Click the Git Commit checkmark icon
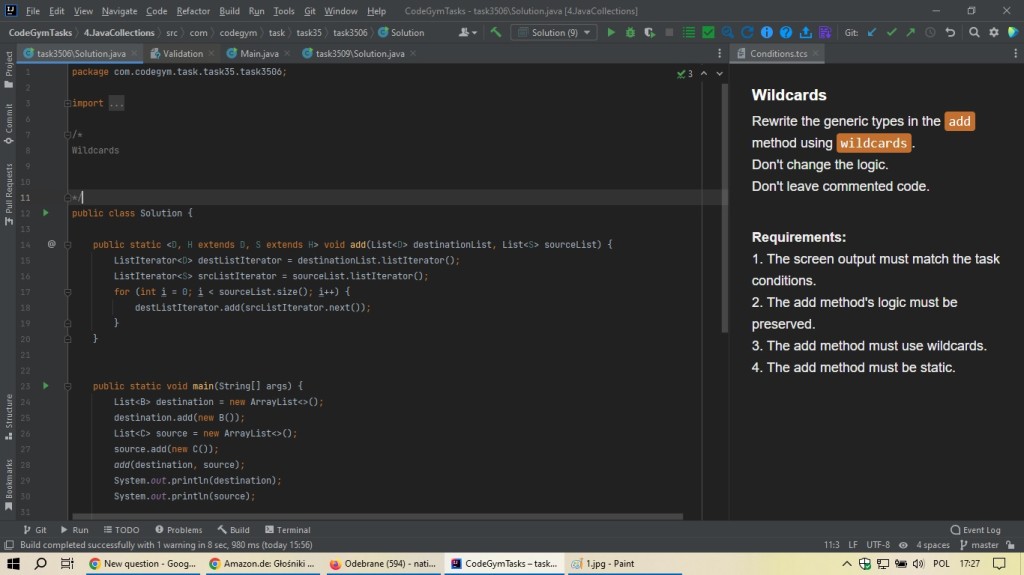1024x575 pixels. [x=891, y=33]
